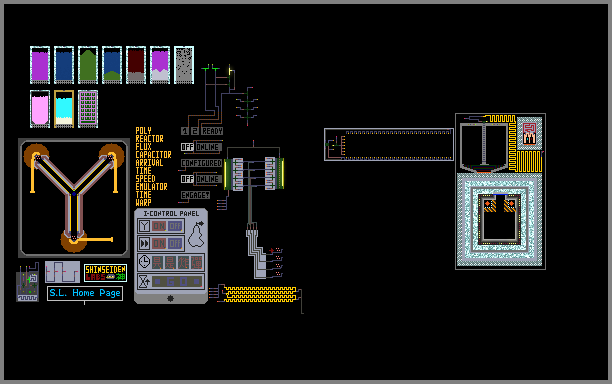Screen dimensions: 612x384
Task: Select the cyan liquid storage tank
Action: [x=64, y=109]
